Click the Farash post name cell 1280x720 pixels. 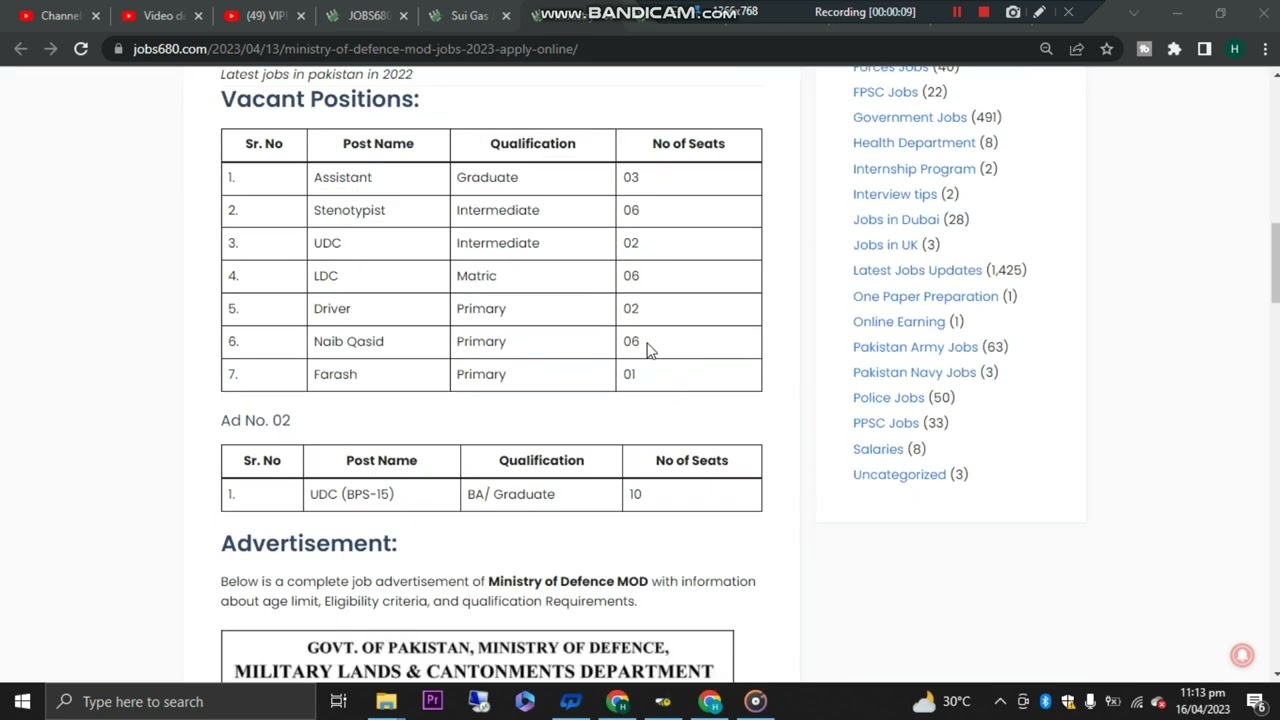(x=378, y=374)
